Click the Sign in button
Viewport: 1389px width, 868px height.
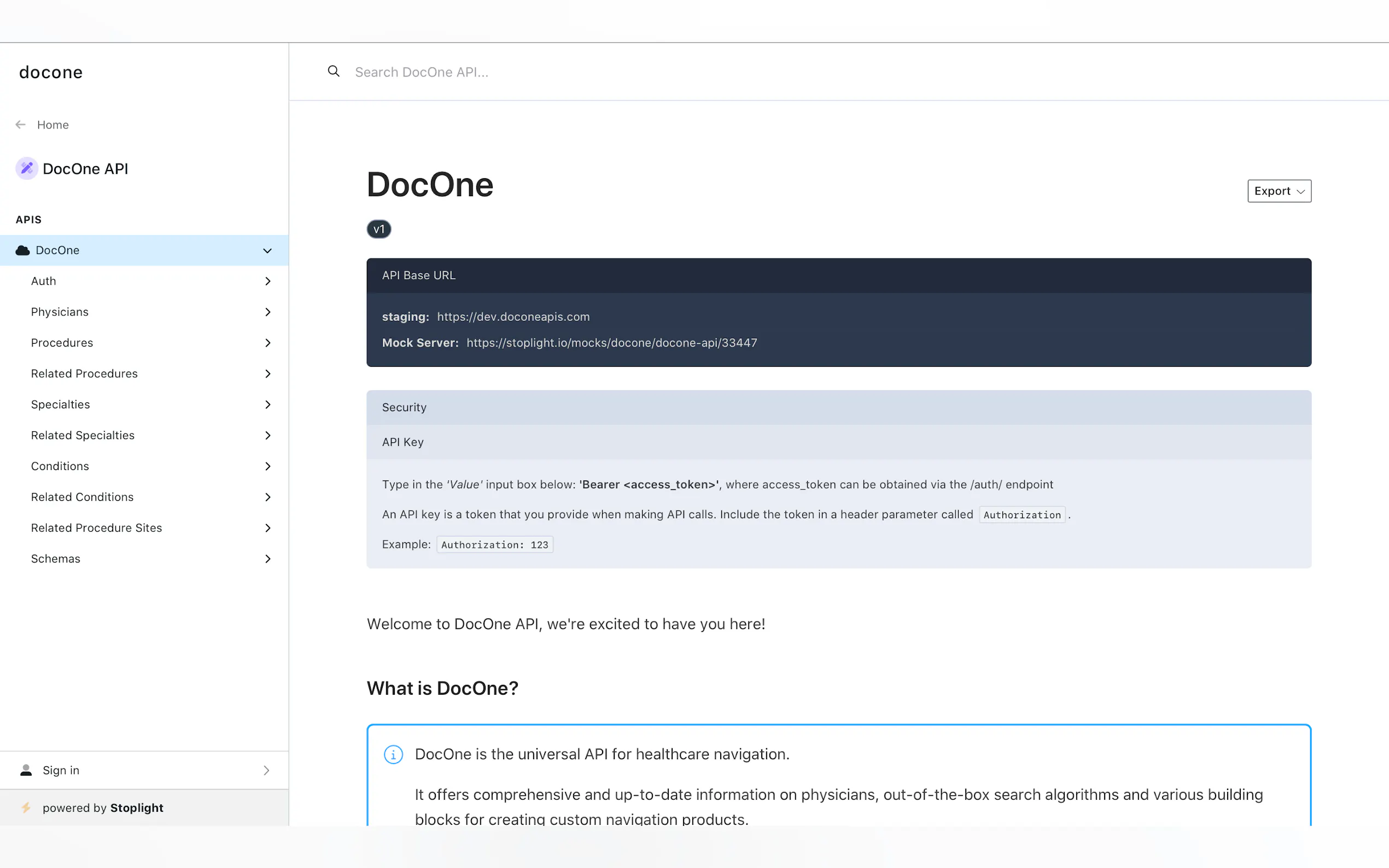point(61,770)
